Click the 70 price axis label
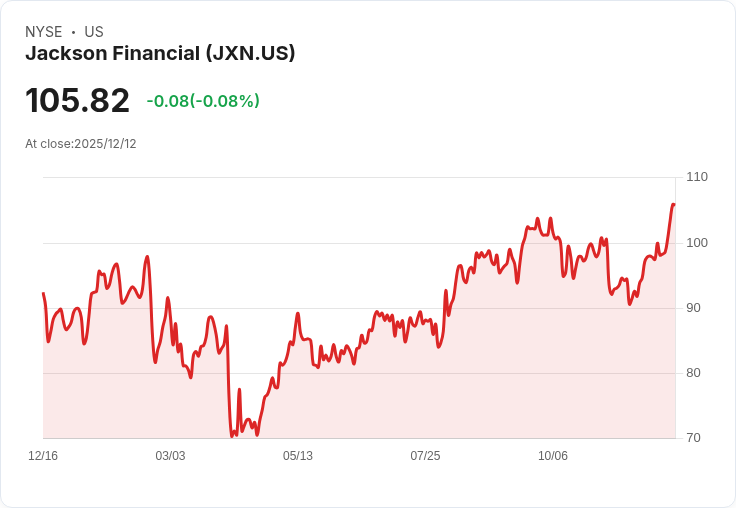Screen dimensions: 736x508 693,438
